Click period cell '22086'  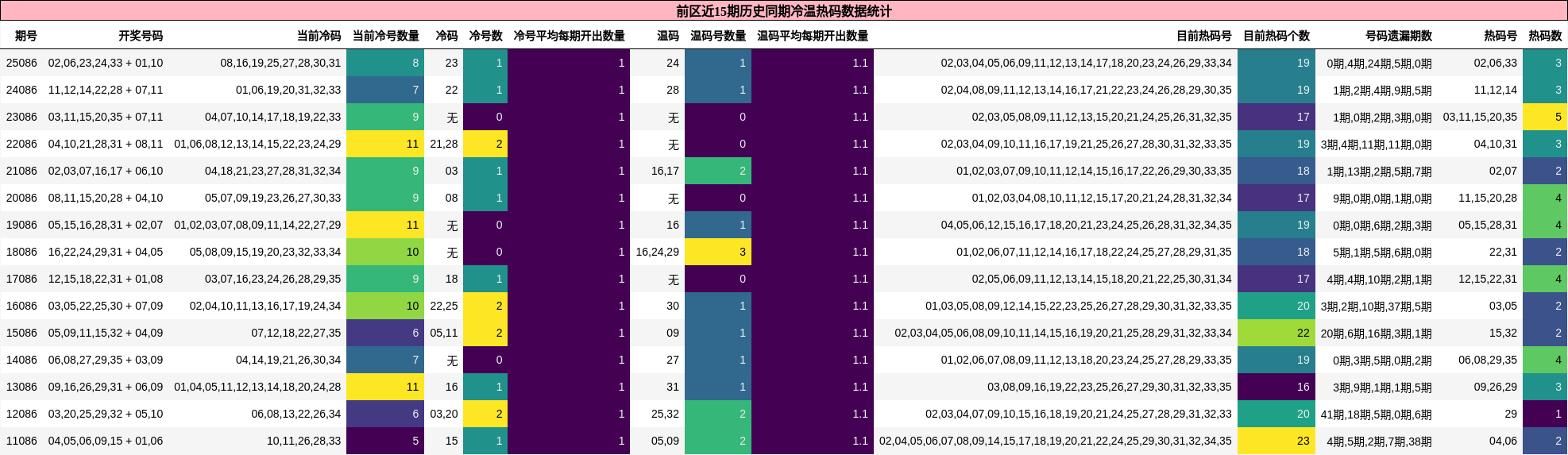[x=21, y=144]
